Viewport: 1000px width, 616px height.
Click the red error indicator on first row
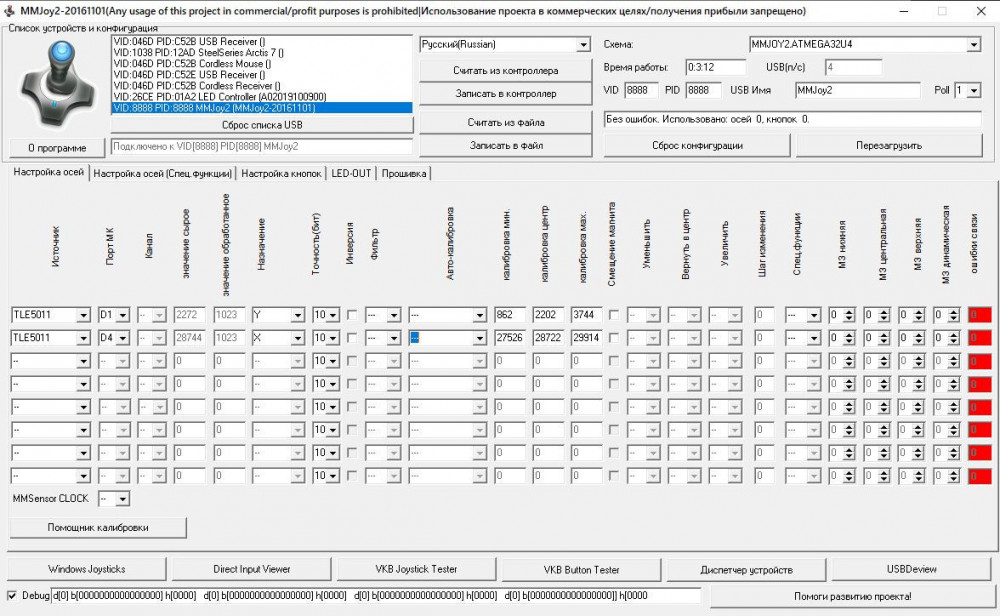pos(979,315)
